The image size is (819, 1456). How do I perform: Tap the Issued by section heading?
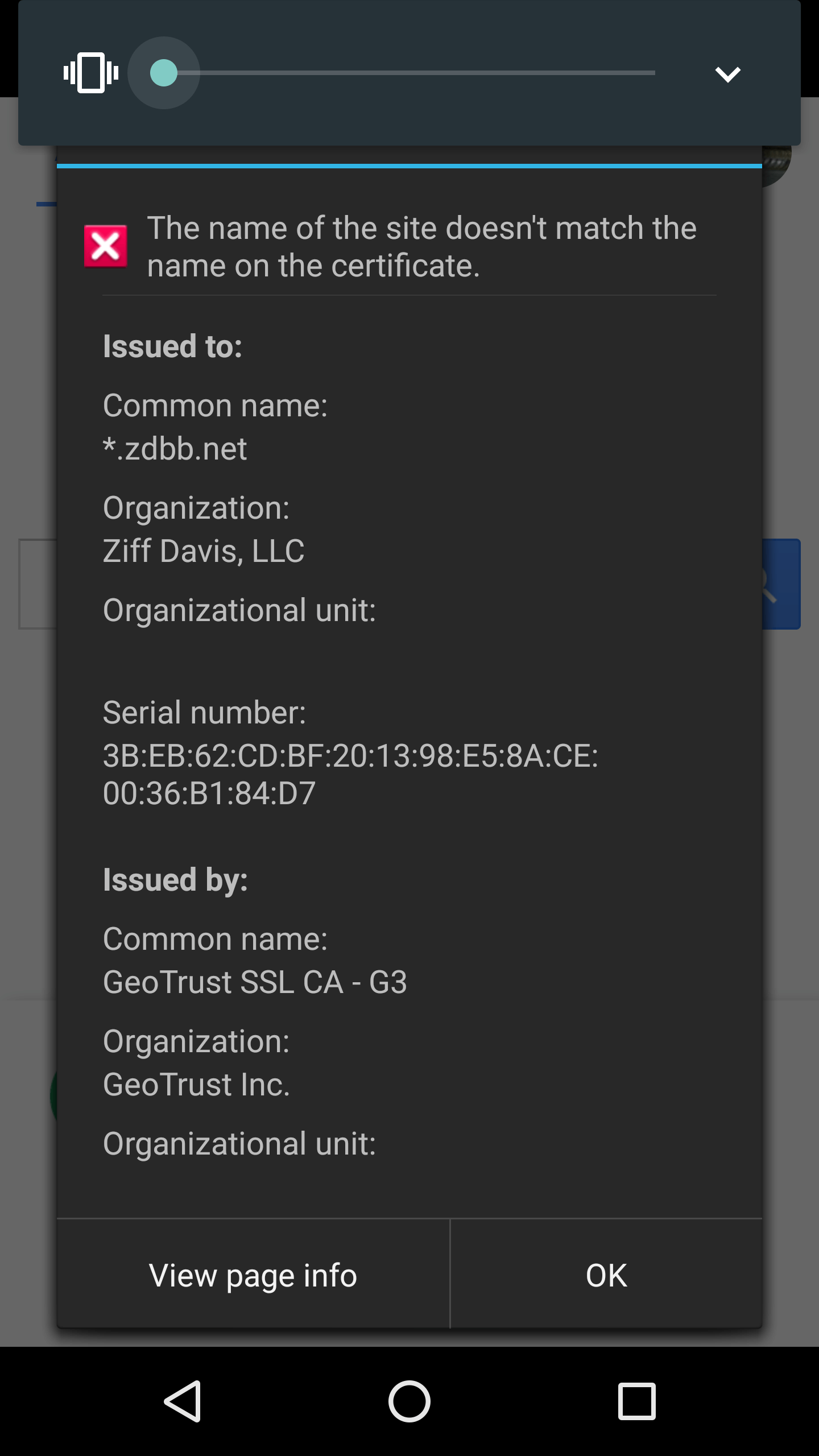pos(175,880)
